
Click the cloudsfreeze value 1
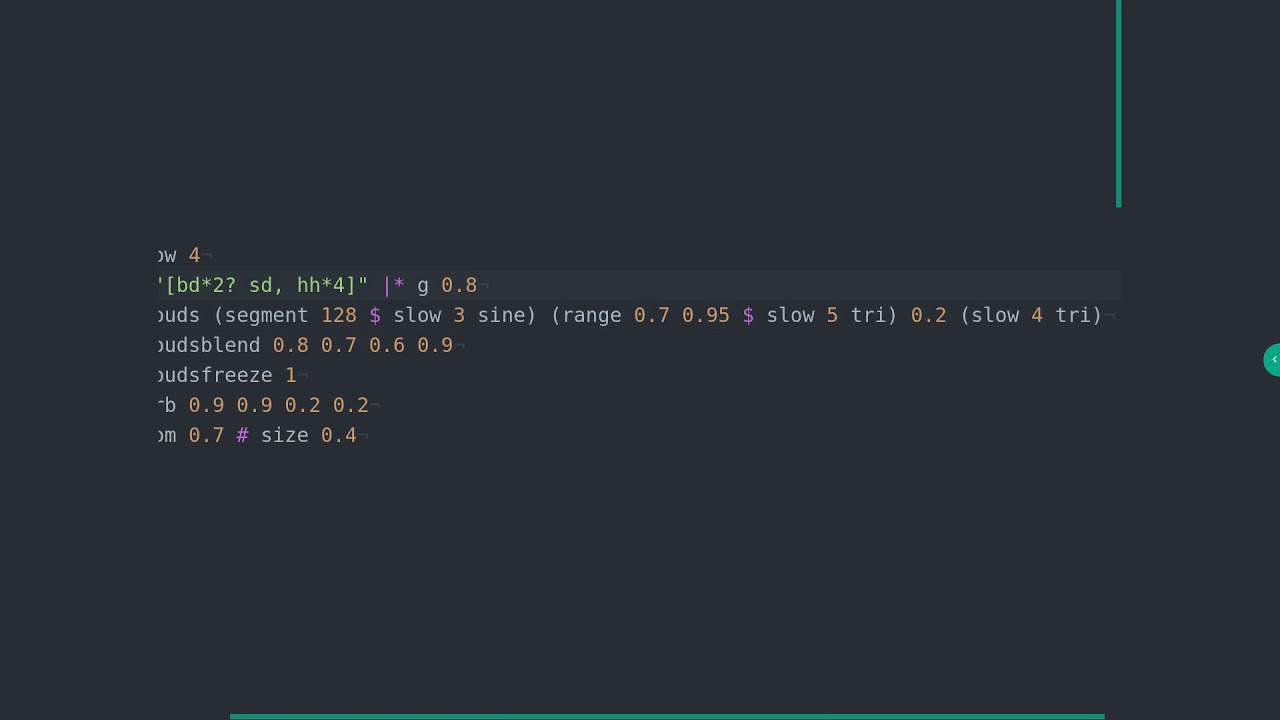(291, 375)
